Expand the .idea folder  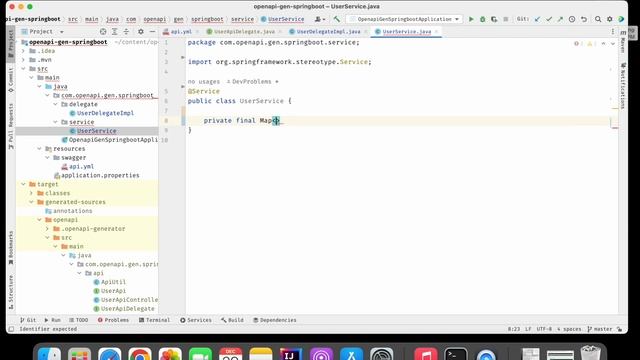23,51
